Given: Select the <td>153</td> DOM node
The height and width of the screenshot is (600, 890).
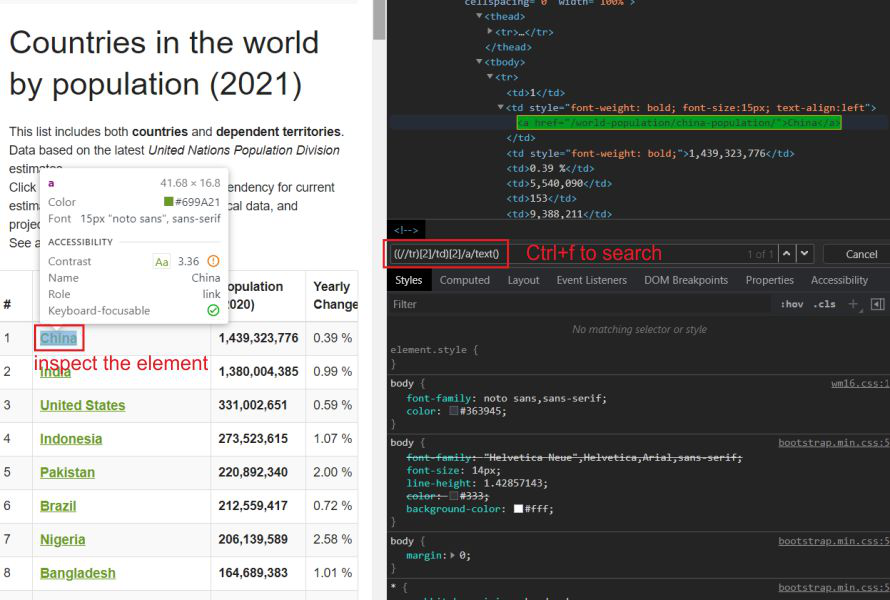Looking at the screenshot, I should [541, 198].
